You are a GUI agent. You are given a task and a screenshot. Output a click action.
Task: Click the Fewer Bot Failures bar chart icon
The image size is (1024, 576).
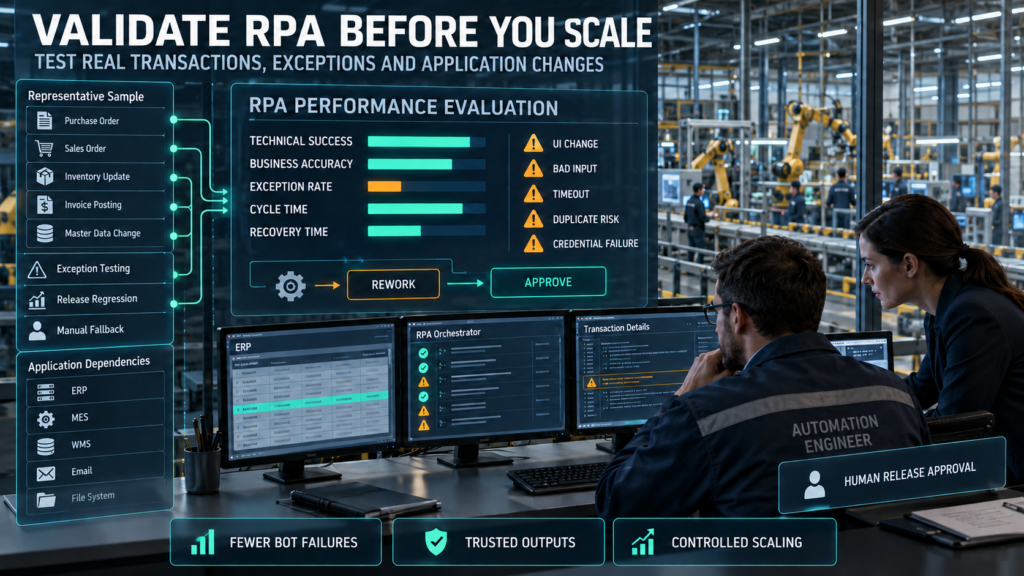202,541
